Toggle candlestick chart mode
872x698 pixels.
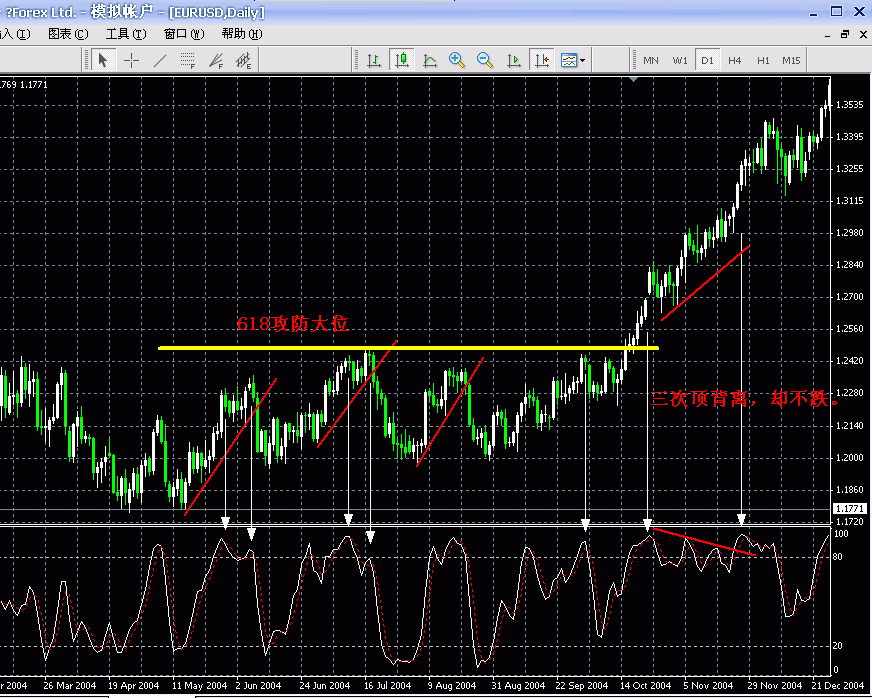click(x=402, y=60)
